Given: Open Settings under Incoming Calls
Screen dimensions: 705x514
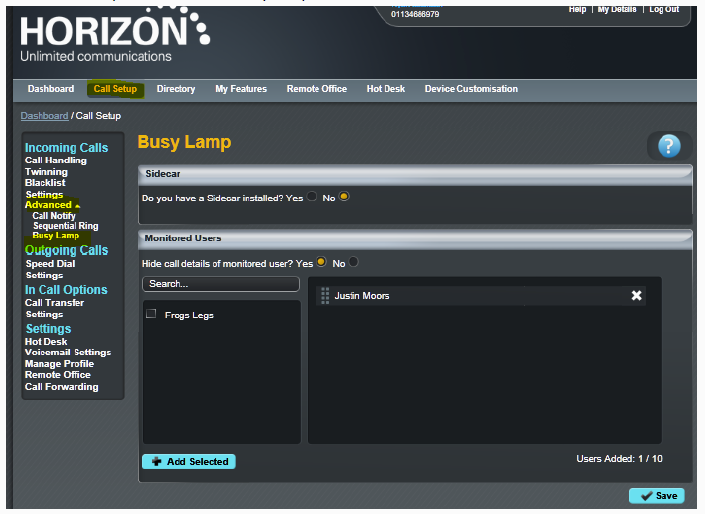Looking at the screenshot, I should [44, 194].
